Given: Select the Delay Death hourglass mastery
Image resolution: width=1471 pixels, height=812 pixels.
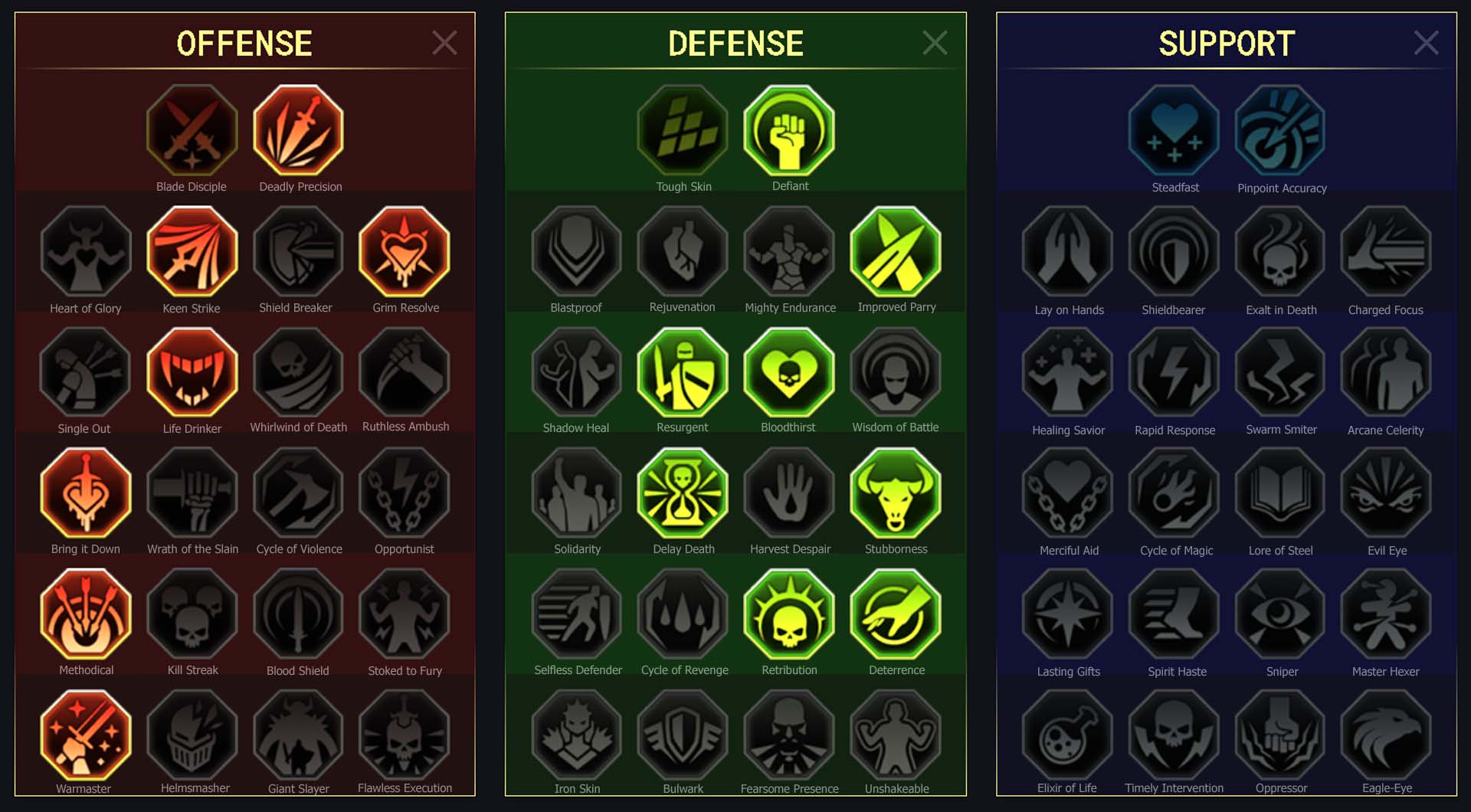Looking at the screenshot, I should tap(683, 493).
